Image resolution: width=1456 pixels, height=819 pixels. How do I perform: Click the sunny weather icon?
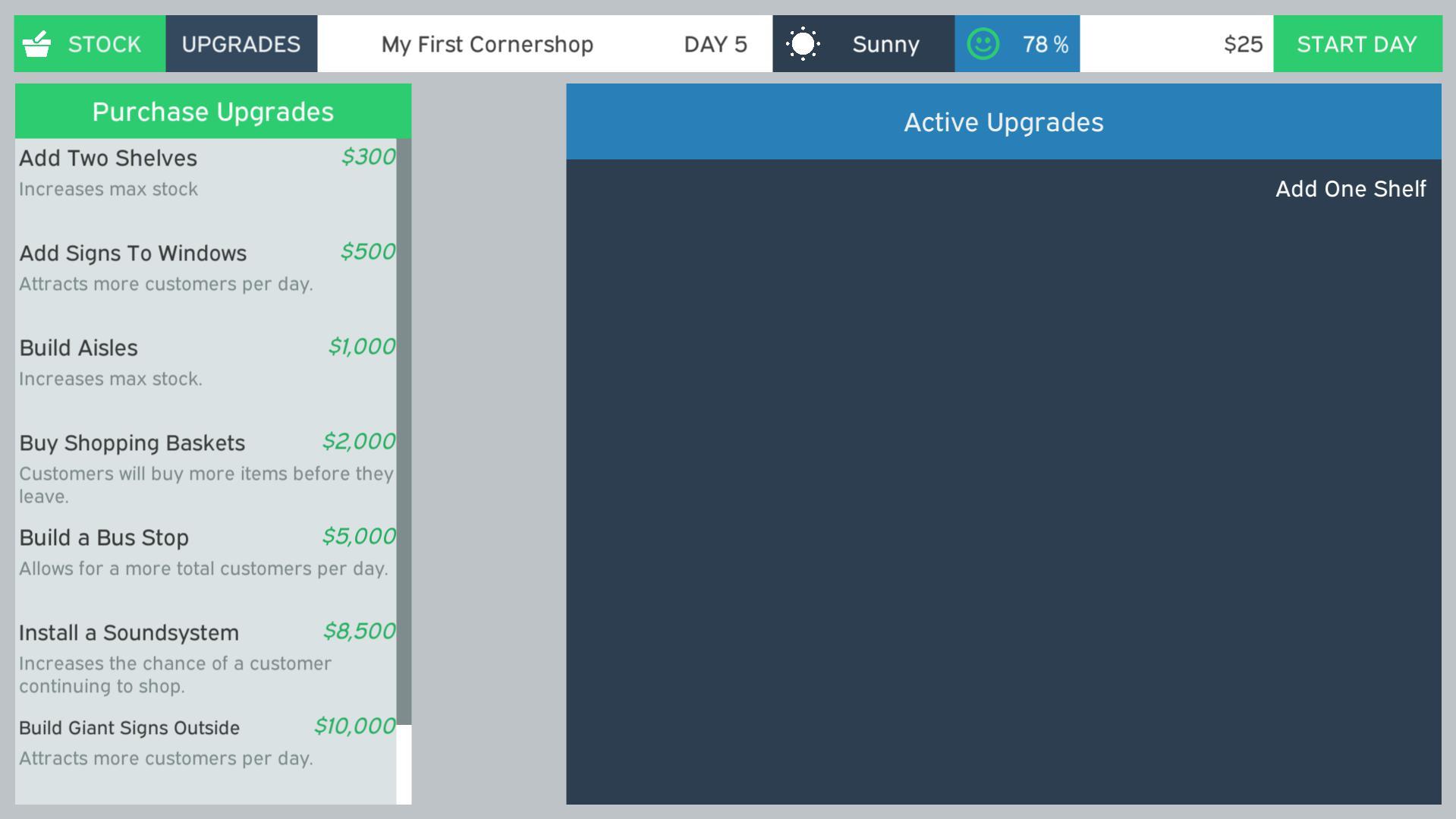803,44
